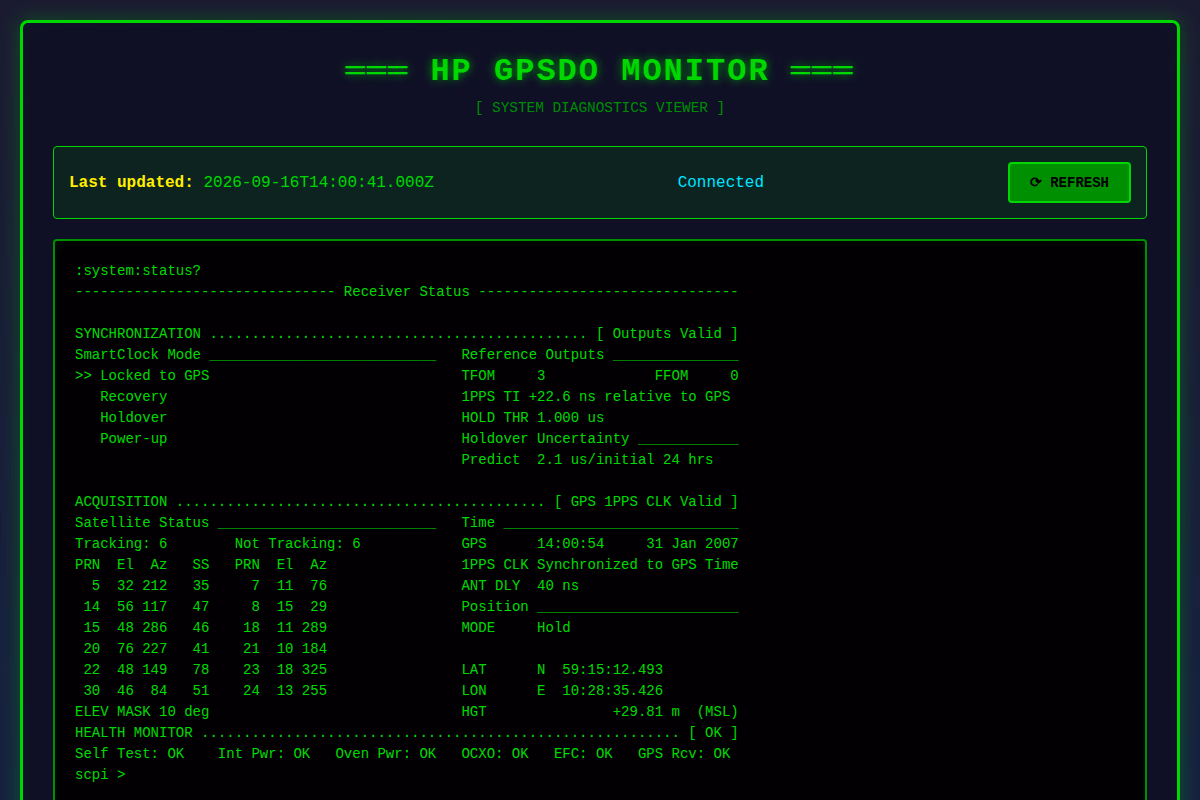Screen dimensions: 1200x800
Task: Click 'HOLD THR 1.000 us' line
Action: (x=533, y=418)
